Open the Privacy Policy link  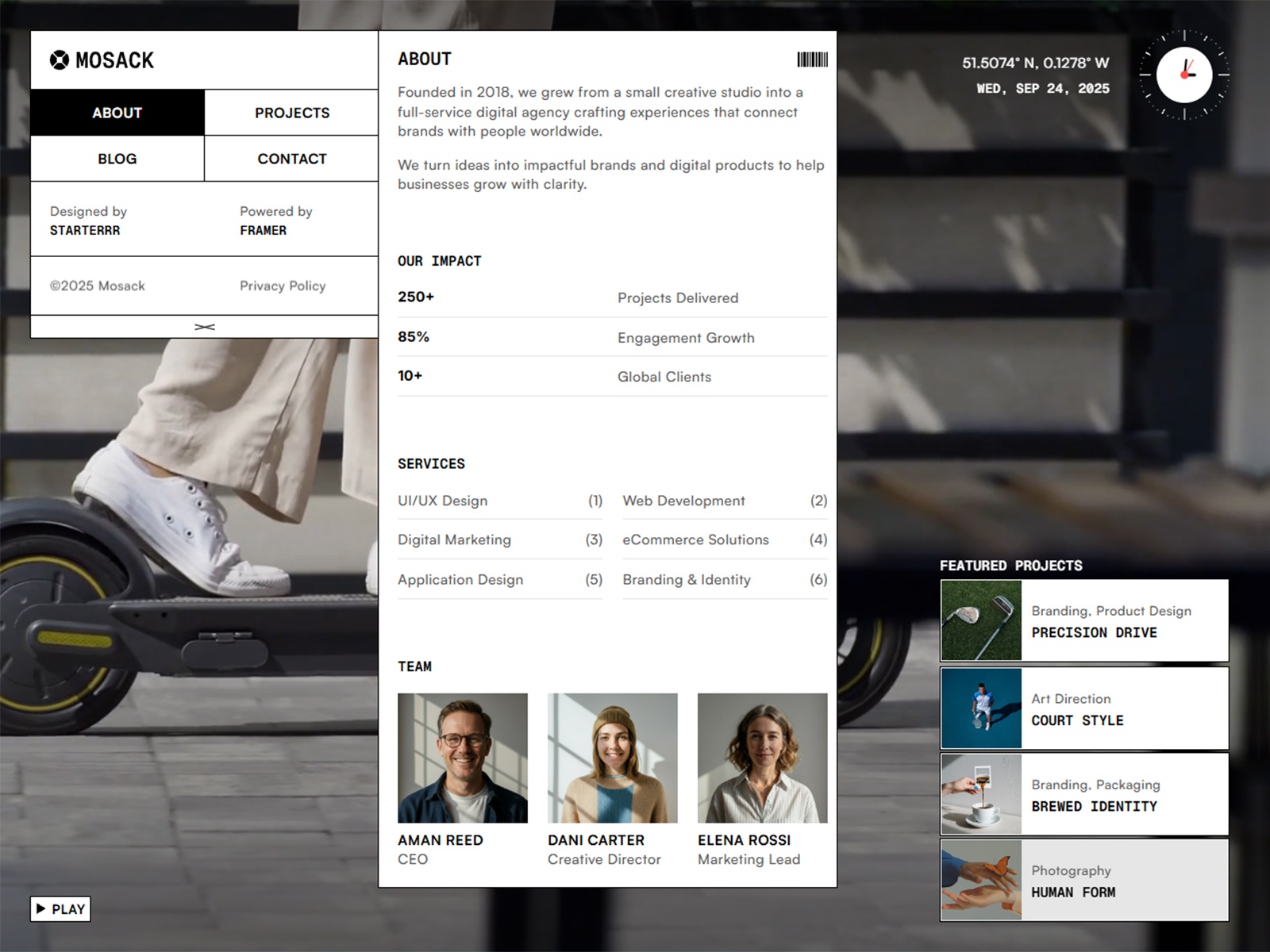pos(283,286)
